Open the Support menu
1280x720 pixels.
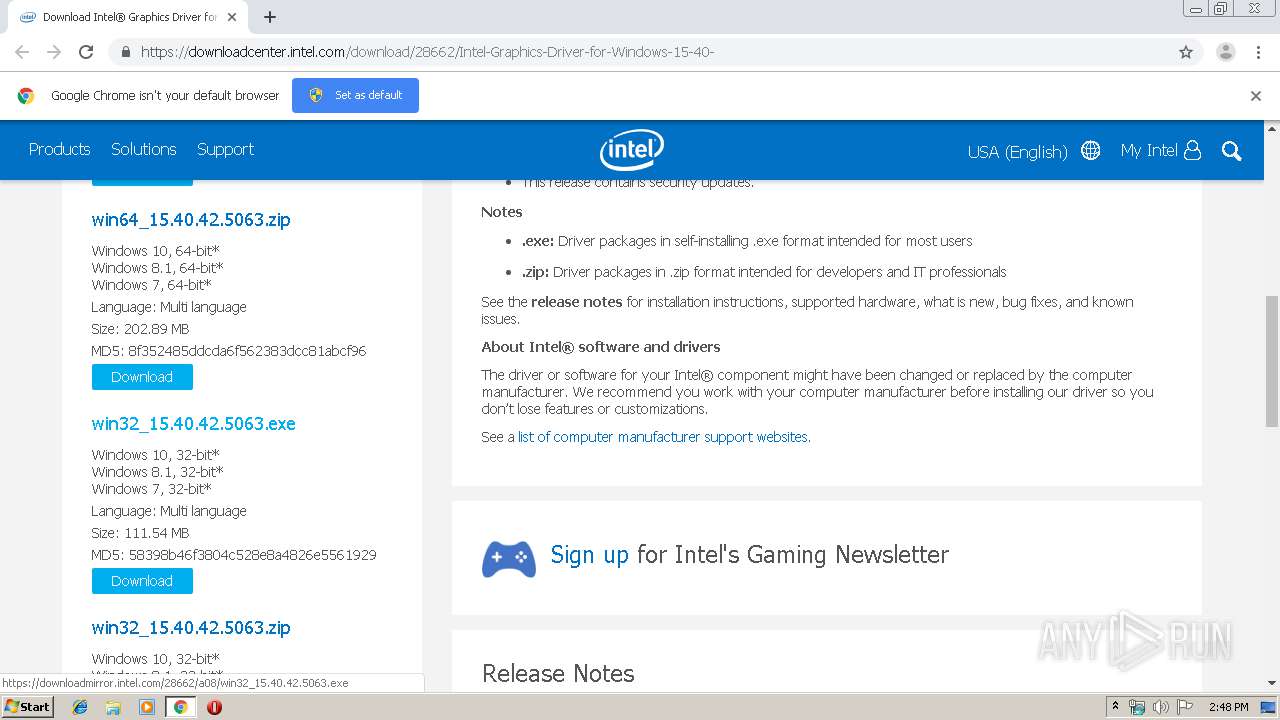click(x=225, y=149)
